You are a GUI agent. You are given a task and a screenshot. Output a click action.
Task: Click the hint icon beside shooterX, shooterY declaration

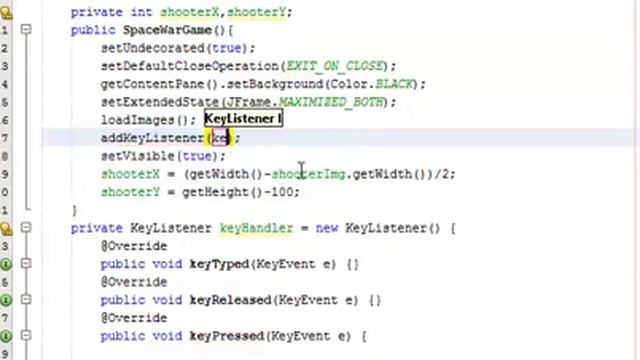[x=6, y=13]
